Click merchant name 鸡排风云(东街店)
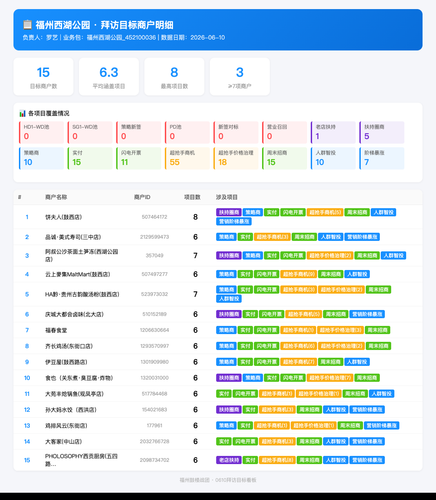 [66, 426]
